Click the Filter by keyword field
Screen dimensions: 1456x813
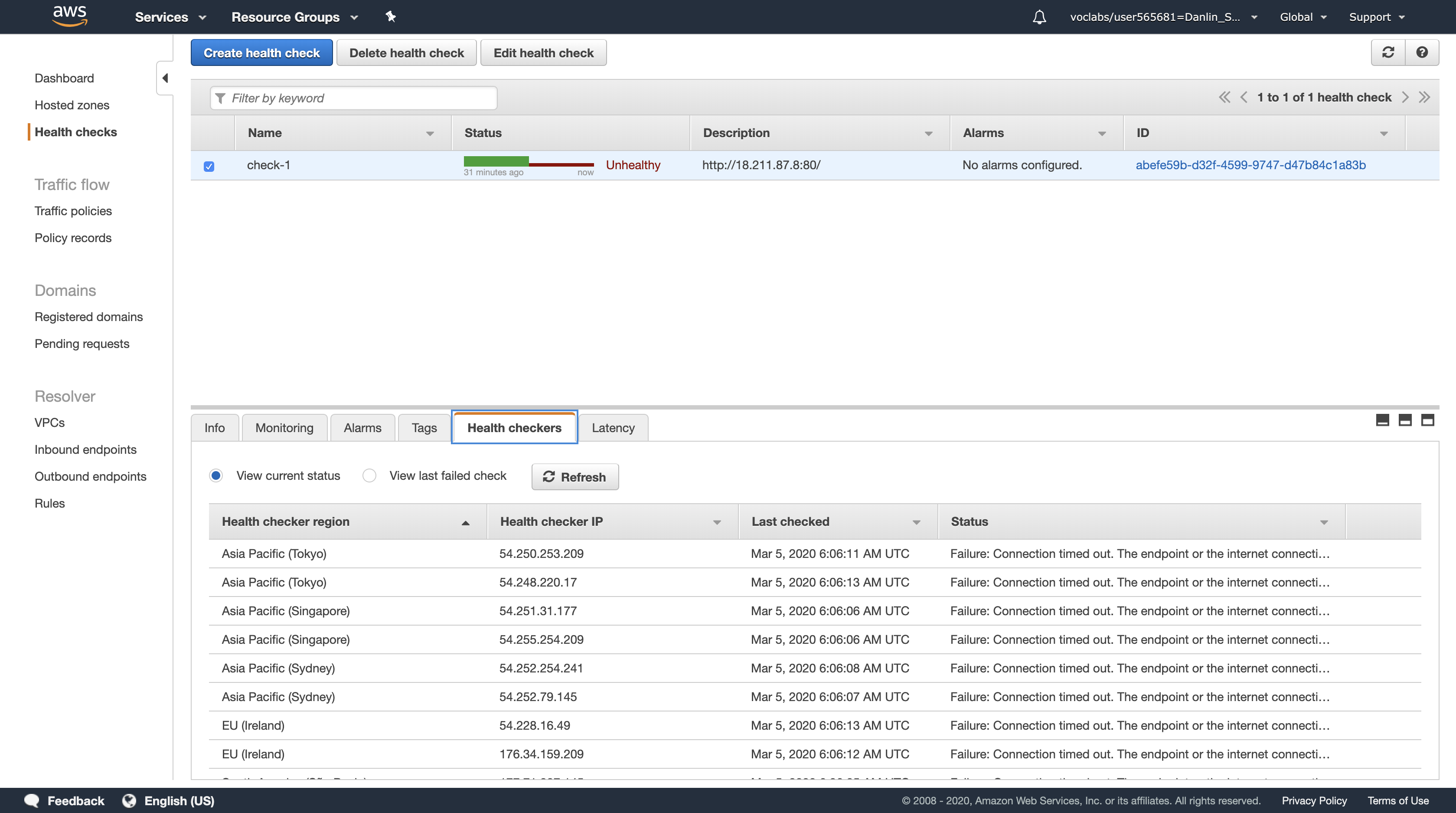362,98
